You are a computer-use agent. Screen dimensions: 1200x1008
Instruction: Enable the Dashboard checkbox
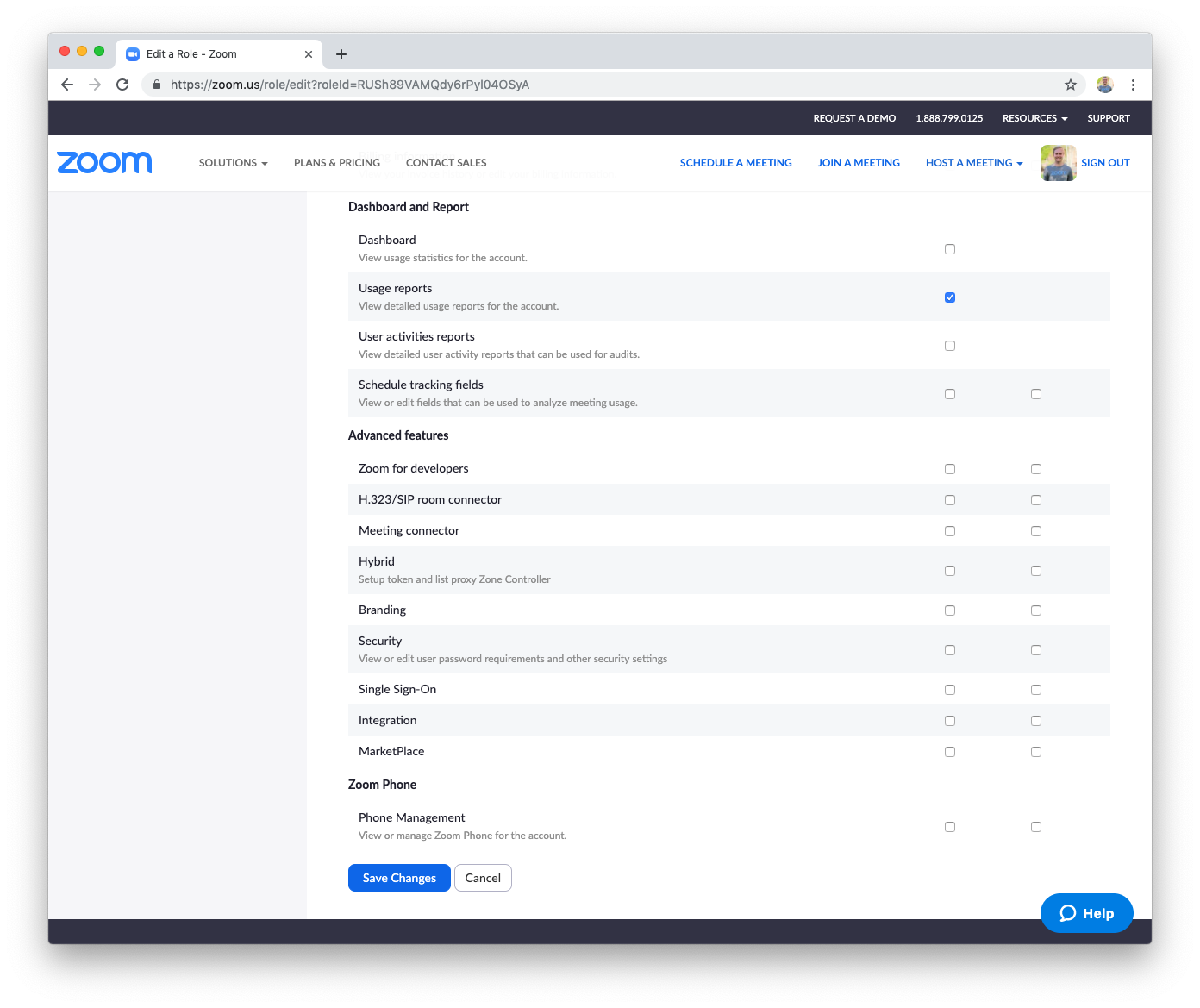click(x=950, y=249)
